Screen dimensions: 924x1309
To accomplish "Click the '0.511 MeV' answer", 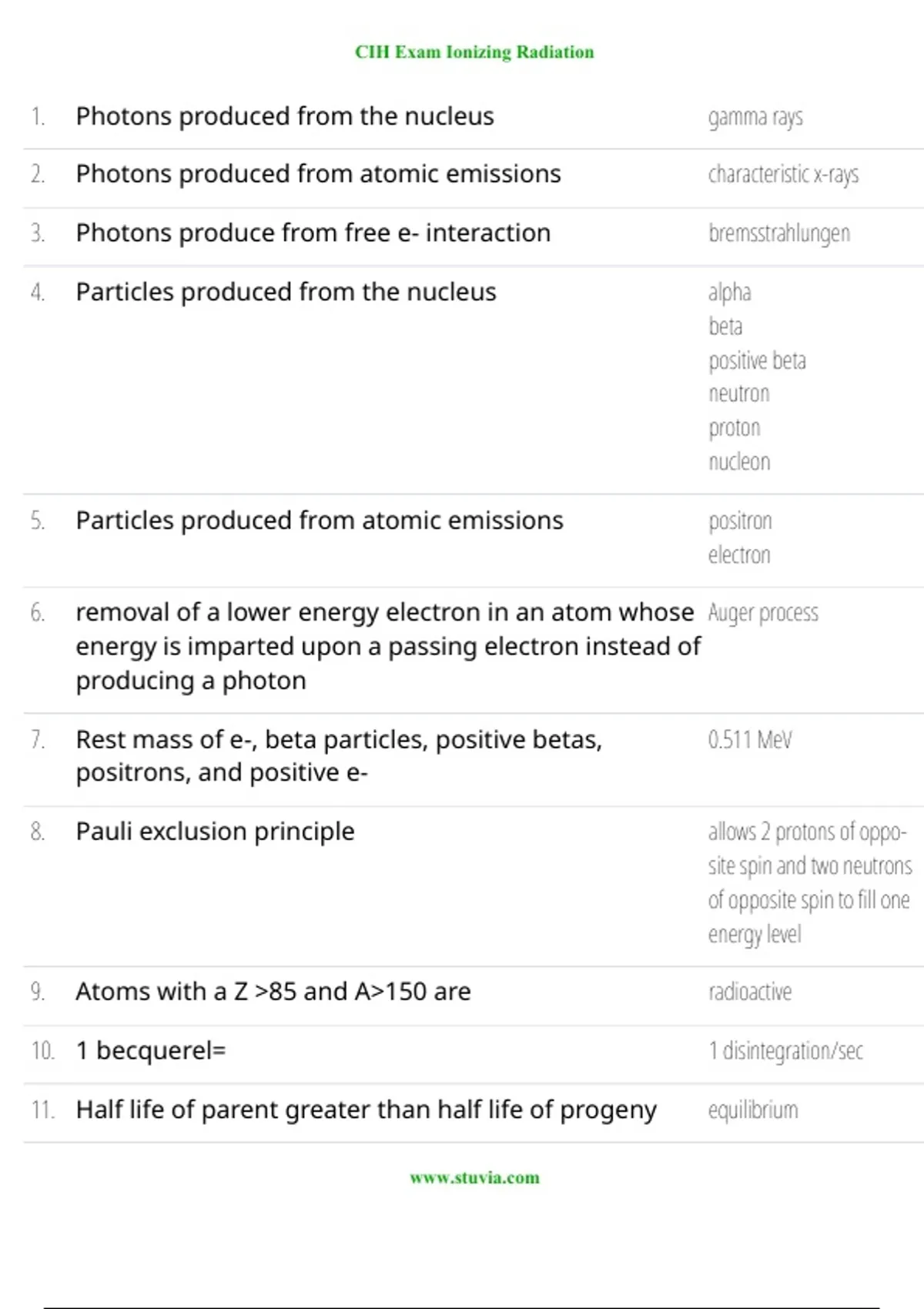I will pyautogui.click(x=750, y=740).
